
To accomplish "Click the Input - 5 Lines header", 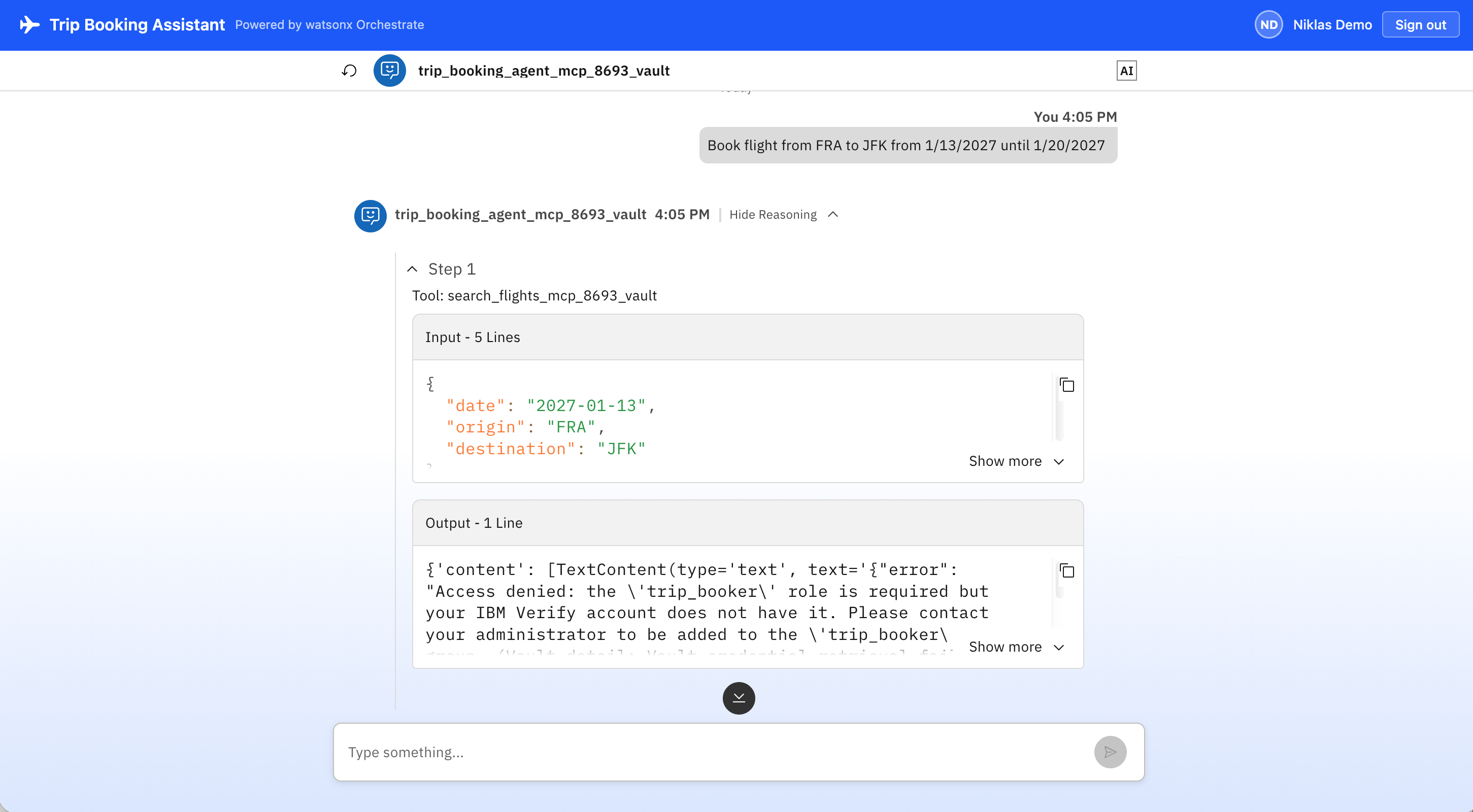I will pos(747,337).
